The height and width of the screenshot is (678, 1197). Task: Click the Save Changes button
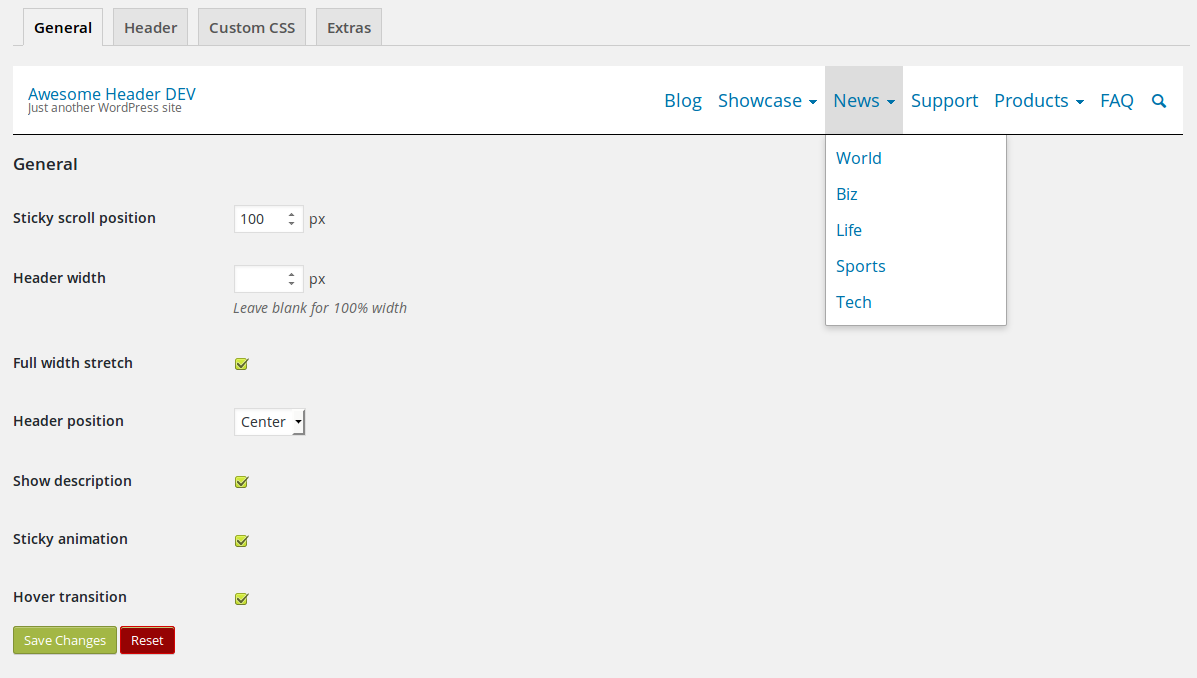[x=65, y=641]
